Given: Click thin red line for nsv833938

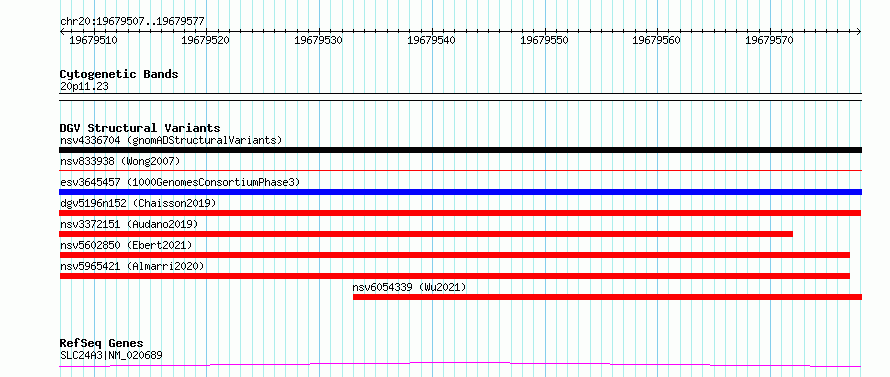Looking at the screenshot, I should (460, 170).
